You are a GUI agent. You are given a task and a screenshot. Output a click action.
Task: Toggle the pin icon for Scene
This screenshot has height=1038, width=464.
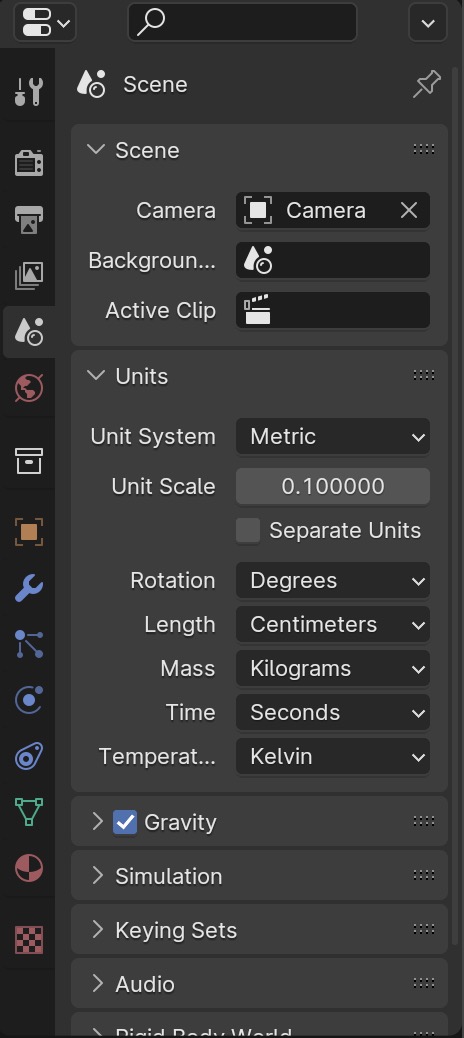click(427, 85)
